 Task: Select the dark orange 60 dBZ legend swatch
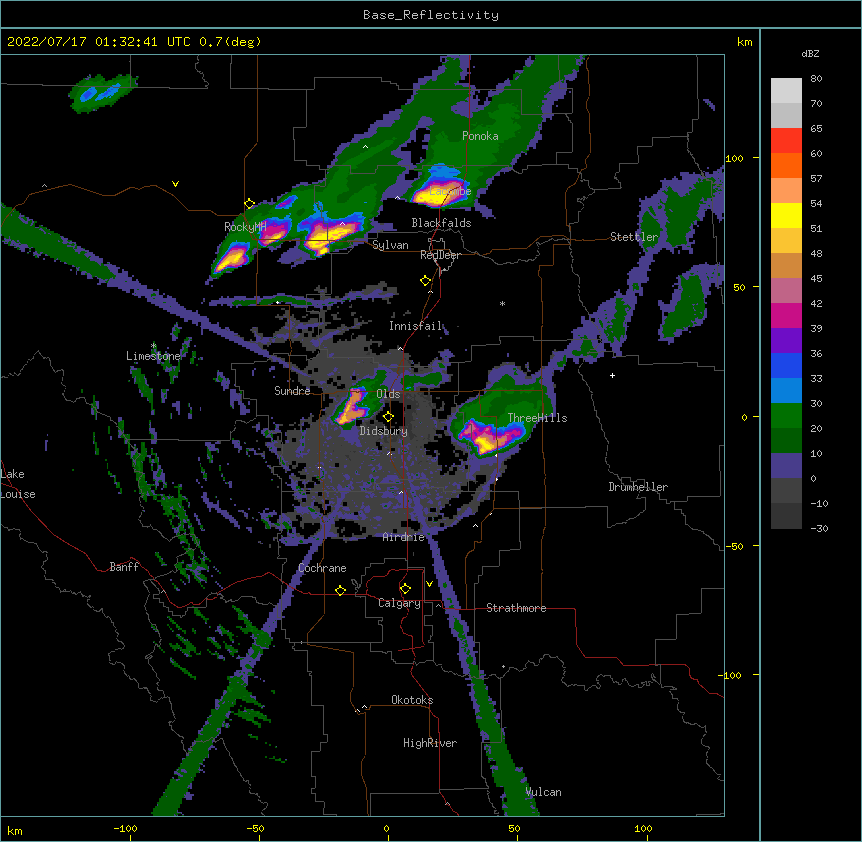[786, 165]
